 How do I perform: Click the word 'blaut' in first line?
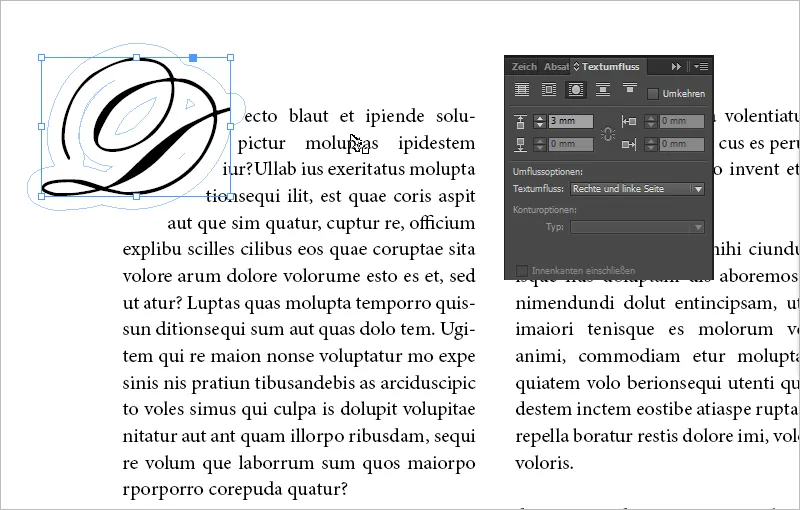click(x=308, y=116)
